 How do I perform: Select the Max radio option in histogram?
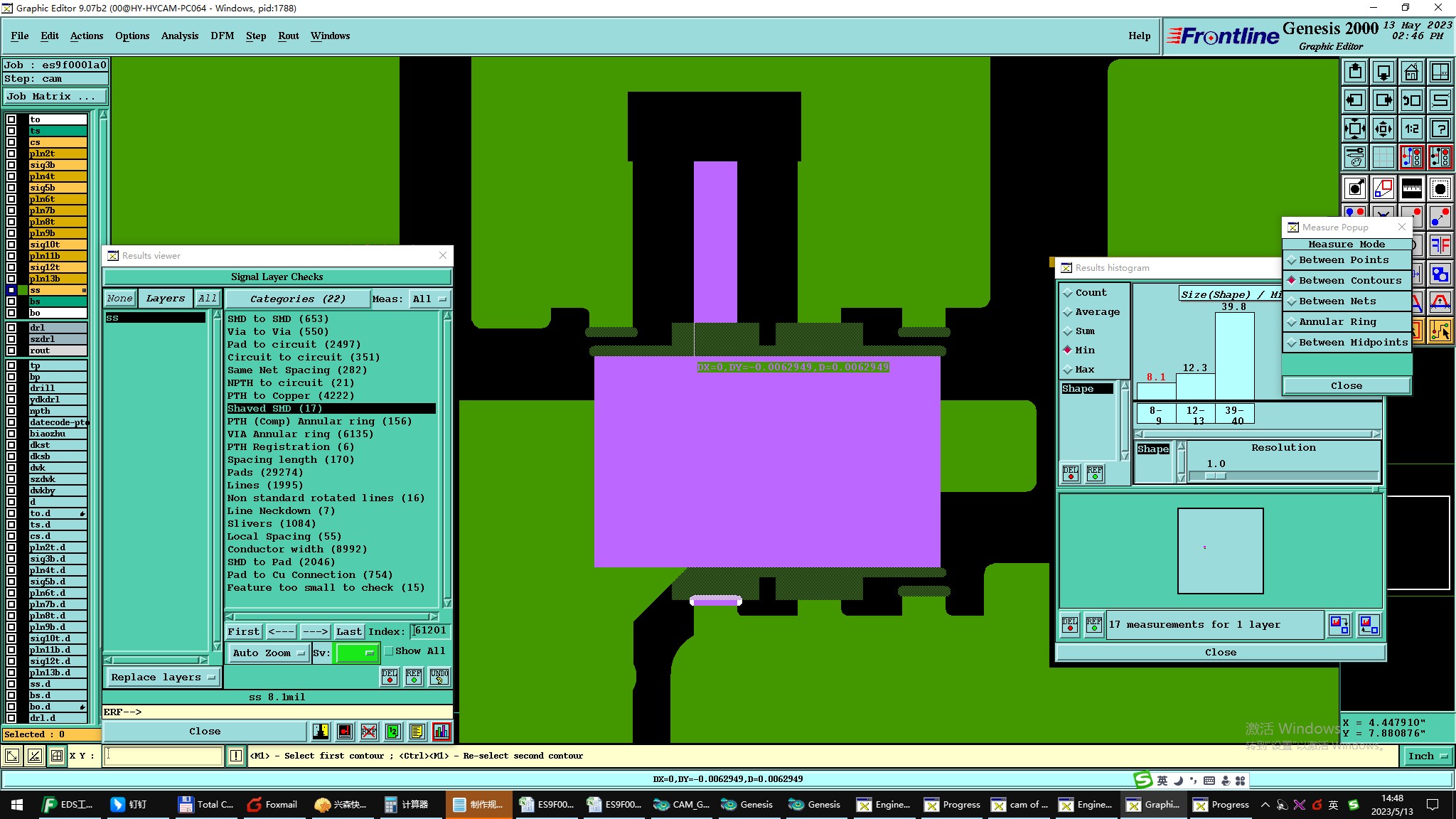tap(1068, 370)
